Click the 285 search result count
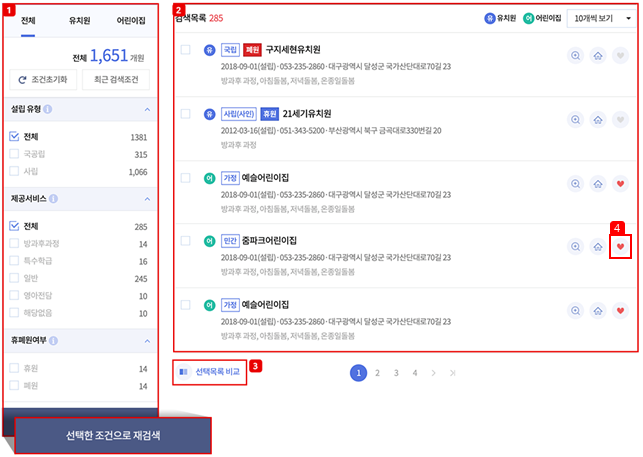Viewport: 643px width, 457px height. click(x=216, y=18)
